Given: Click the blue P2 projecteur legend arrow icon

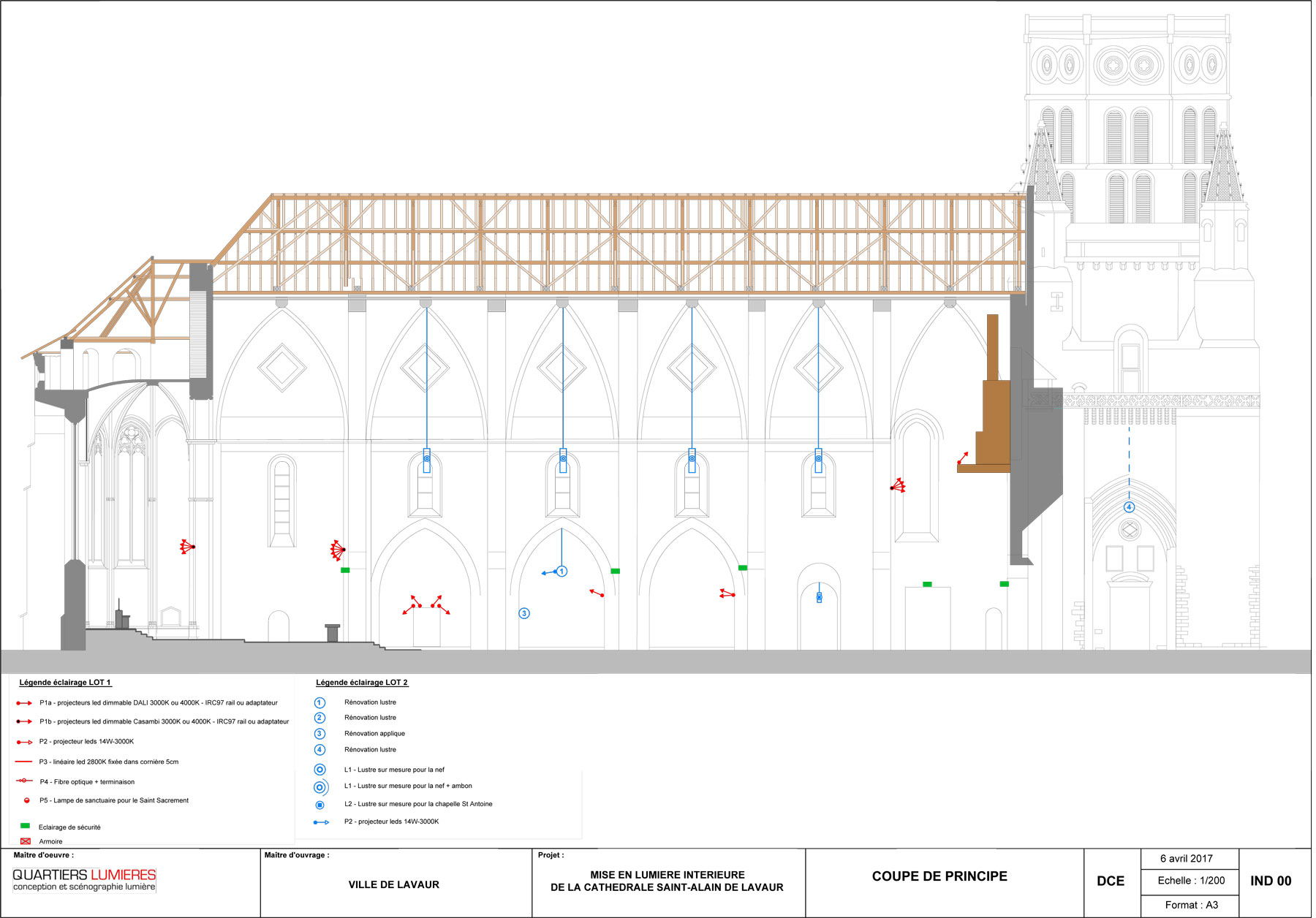Looking at the screenshot, I should (321, 822).
